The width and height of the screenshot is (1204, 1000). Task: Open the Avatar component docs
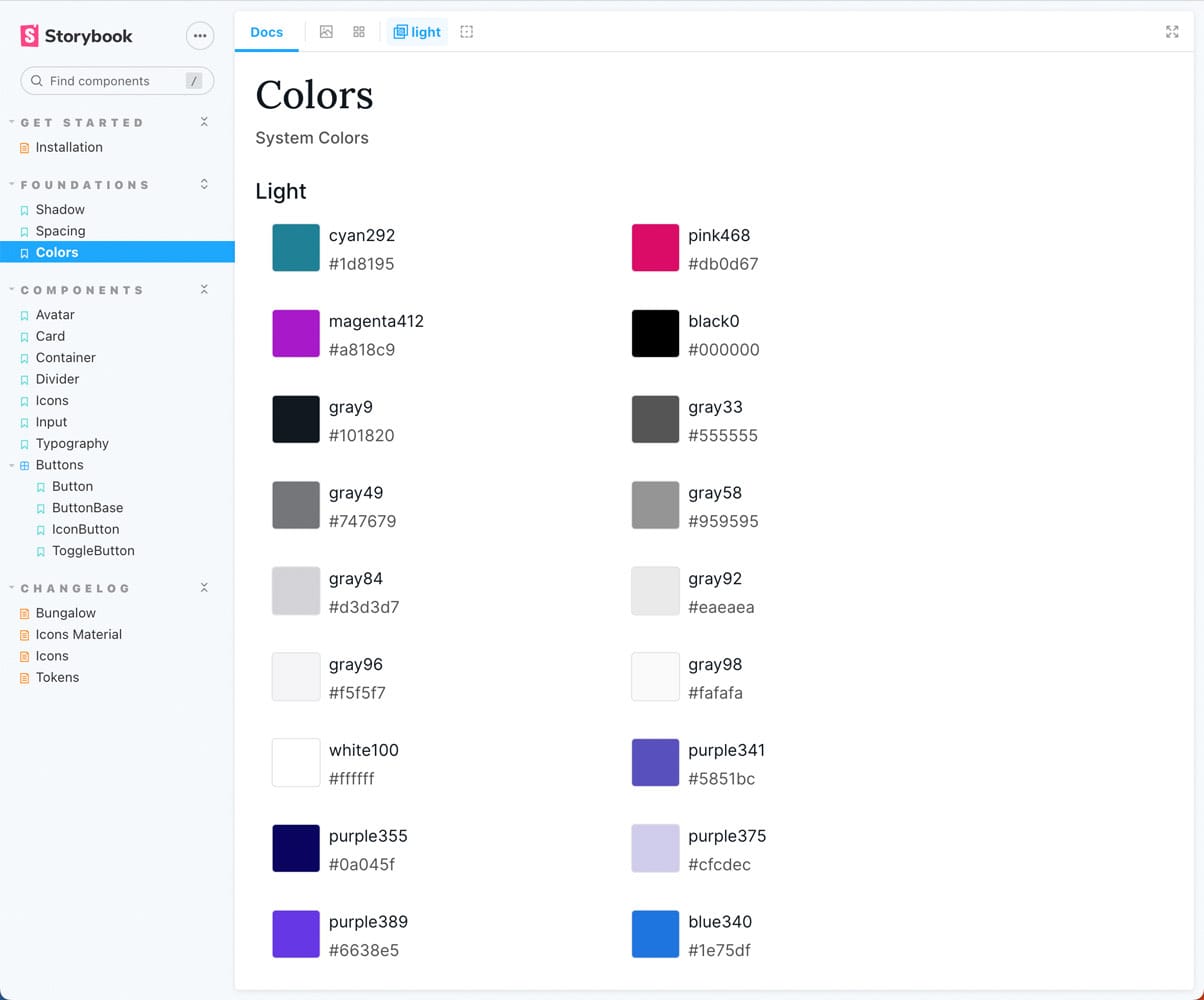pos(55,314)
